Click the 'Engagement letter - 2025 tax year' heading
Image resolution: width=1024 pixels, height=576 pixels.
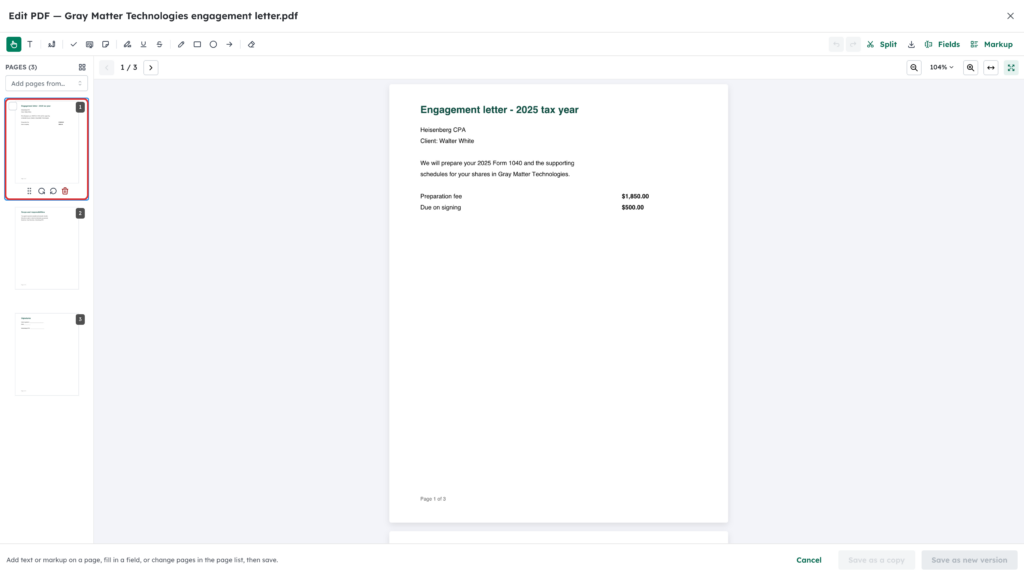pyautogui.click(x=499, y=110)
